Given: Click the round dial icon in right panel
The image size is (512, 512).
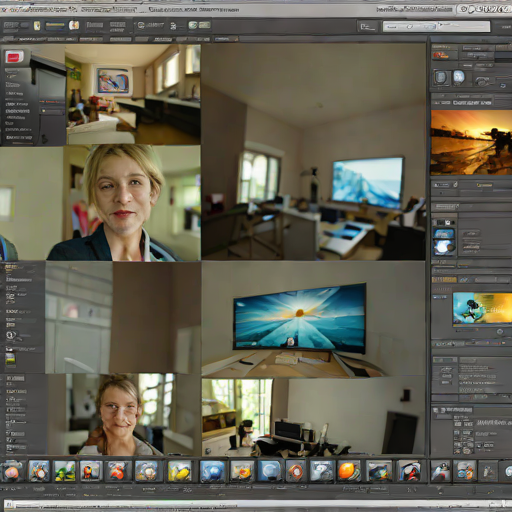Looking at the screenshot, I should point(482,81).
